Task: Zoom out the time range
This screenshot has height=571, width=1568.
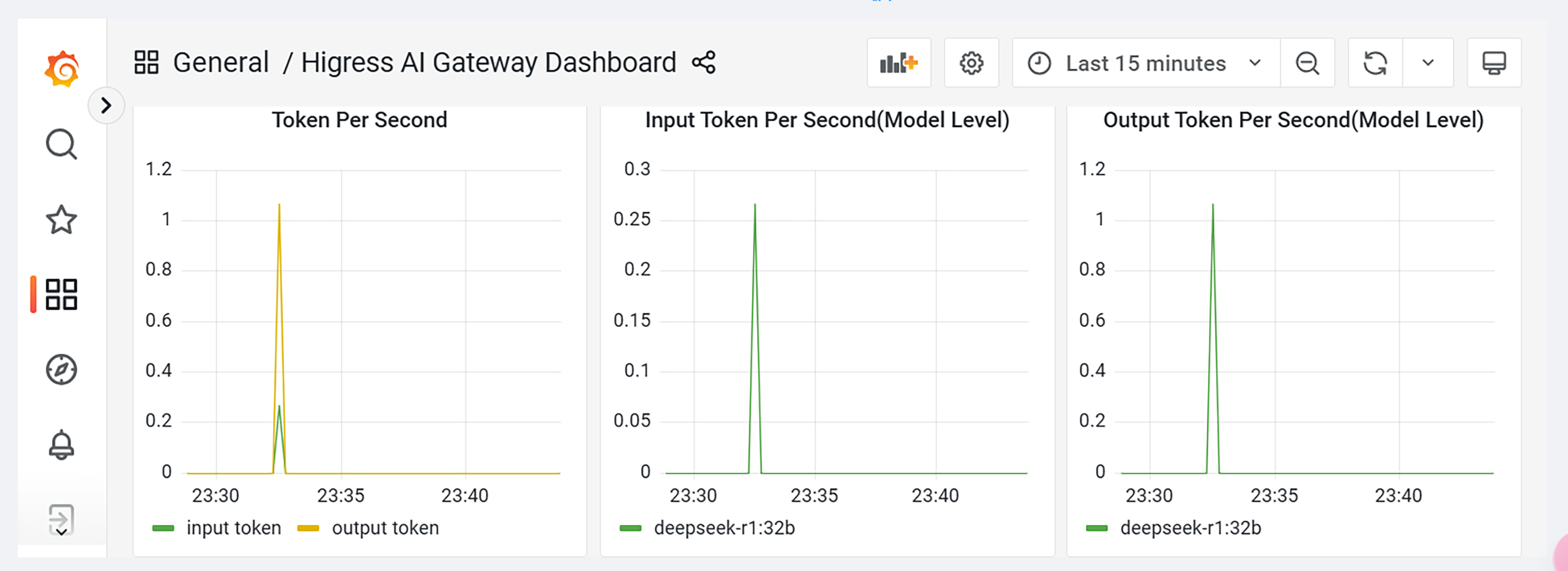Action: click(x=1307, y=63)
